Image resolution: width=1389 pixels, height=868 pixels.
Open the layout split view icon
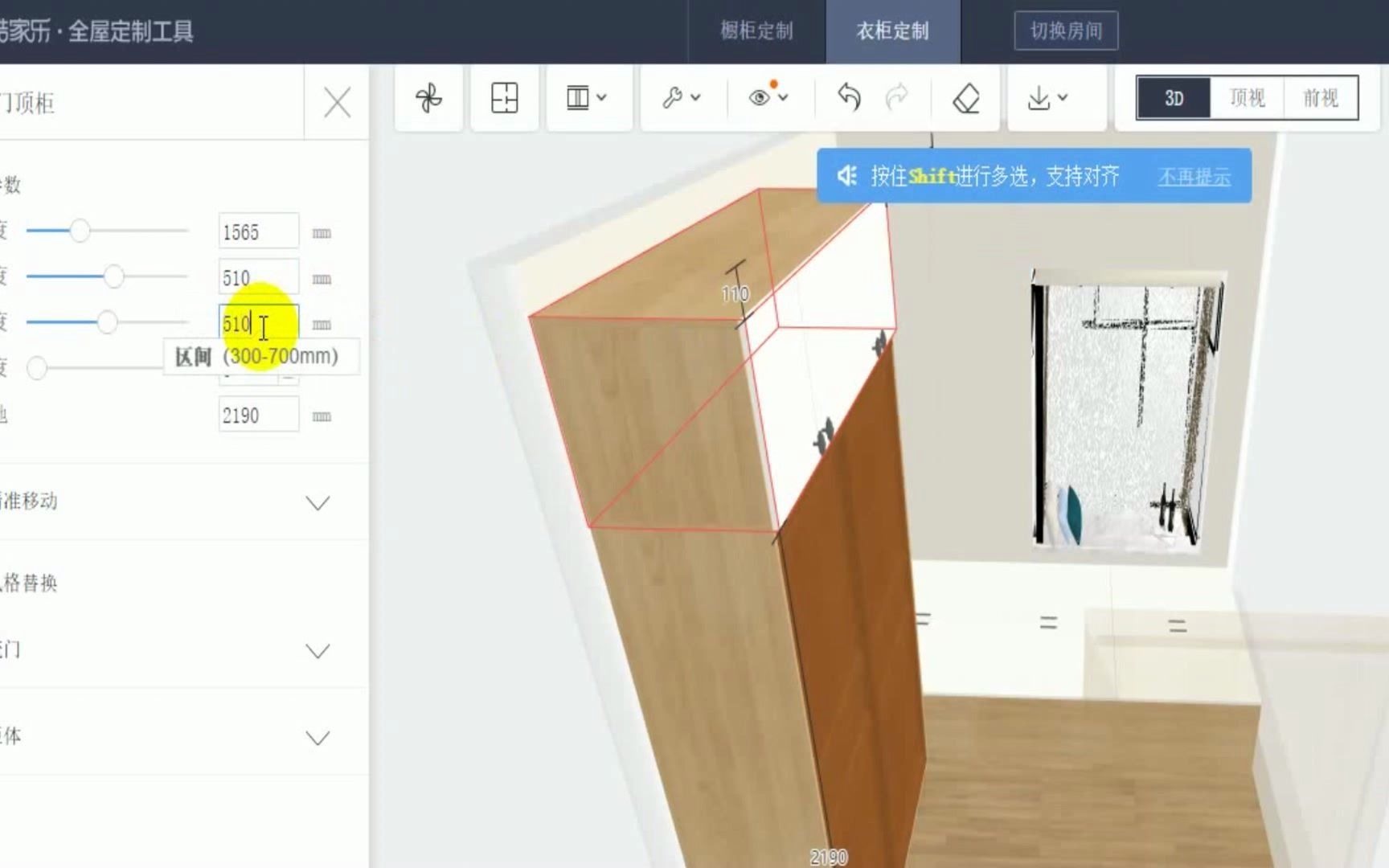point(505,97)
